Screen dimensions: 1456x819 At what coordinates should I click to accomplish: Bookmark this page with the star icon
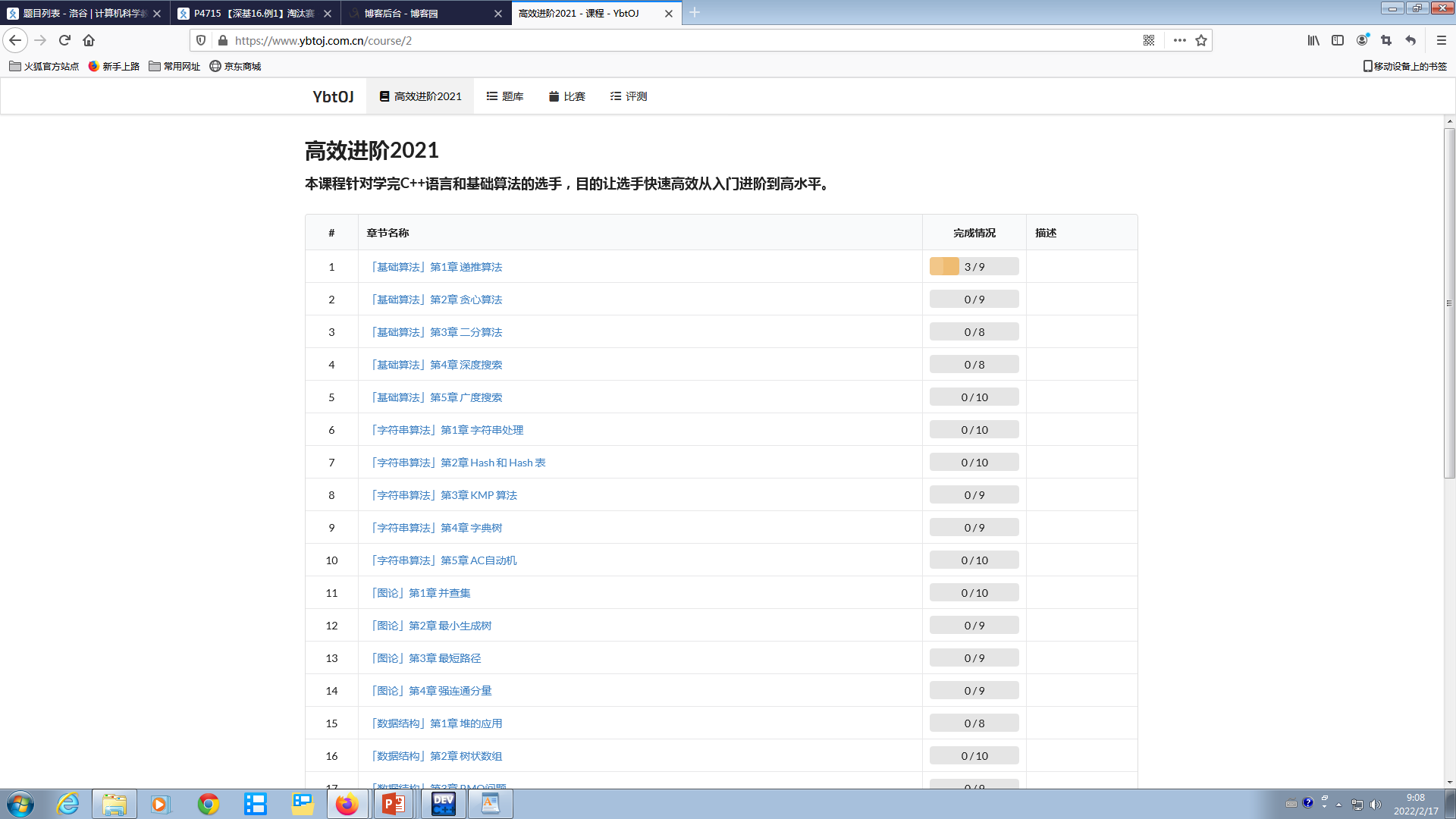coord(1201,40)
